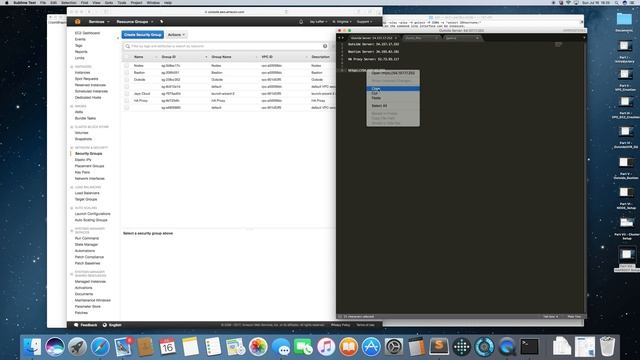
Task: Open iBooks app in the dock
Action: point(348,347)
